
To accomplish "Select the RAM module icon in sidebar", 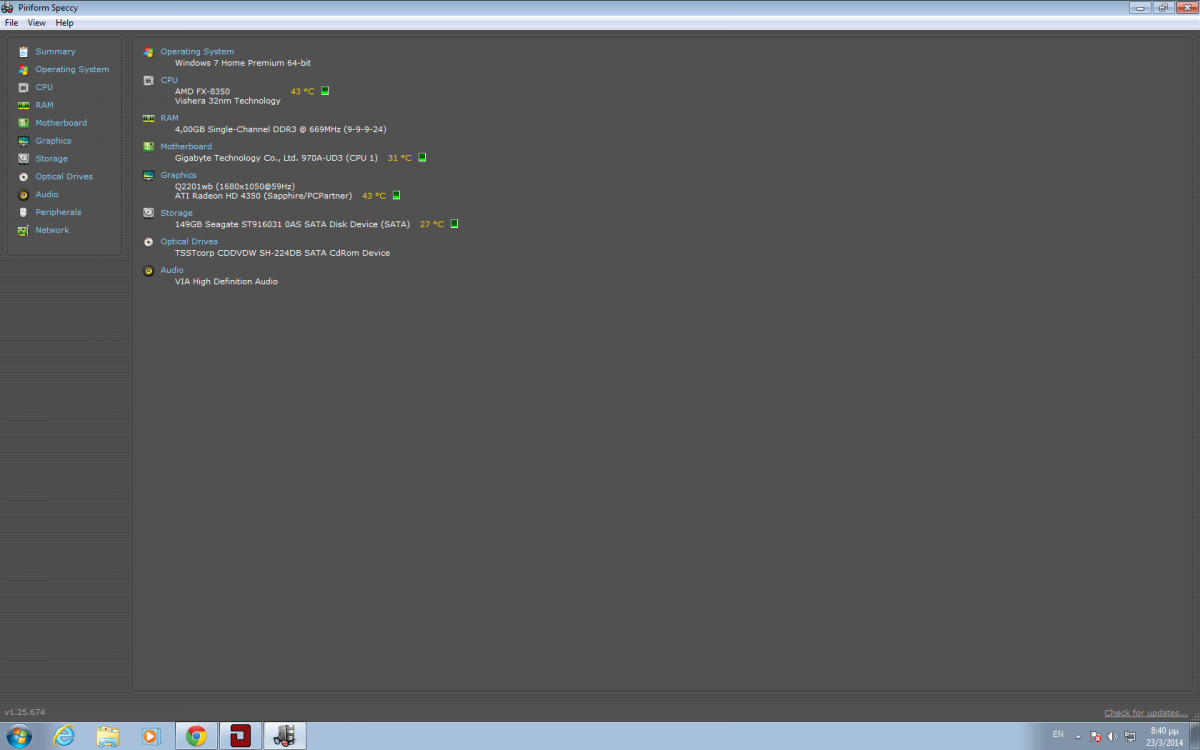I will (23, 105).
